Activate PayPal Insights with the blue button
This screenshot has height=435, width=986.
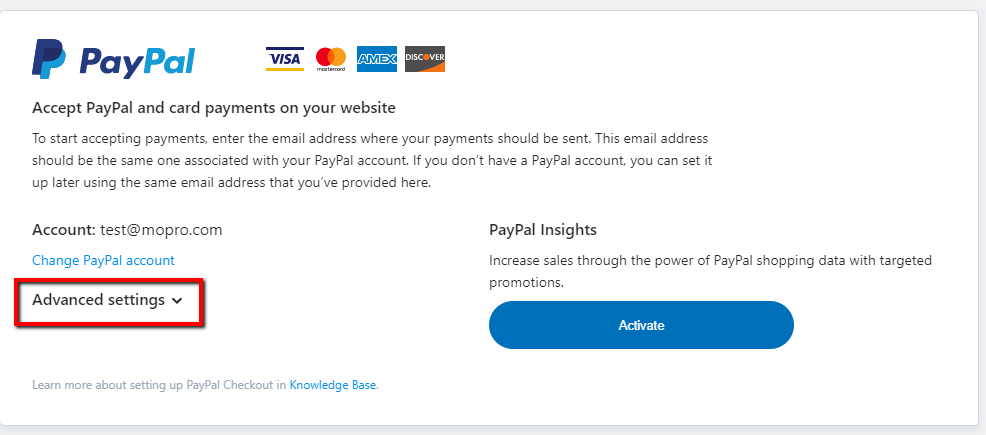(641, 325)
